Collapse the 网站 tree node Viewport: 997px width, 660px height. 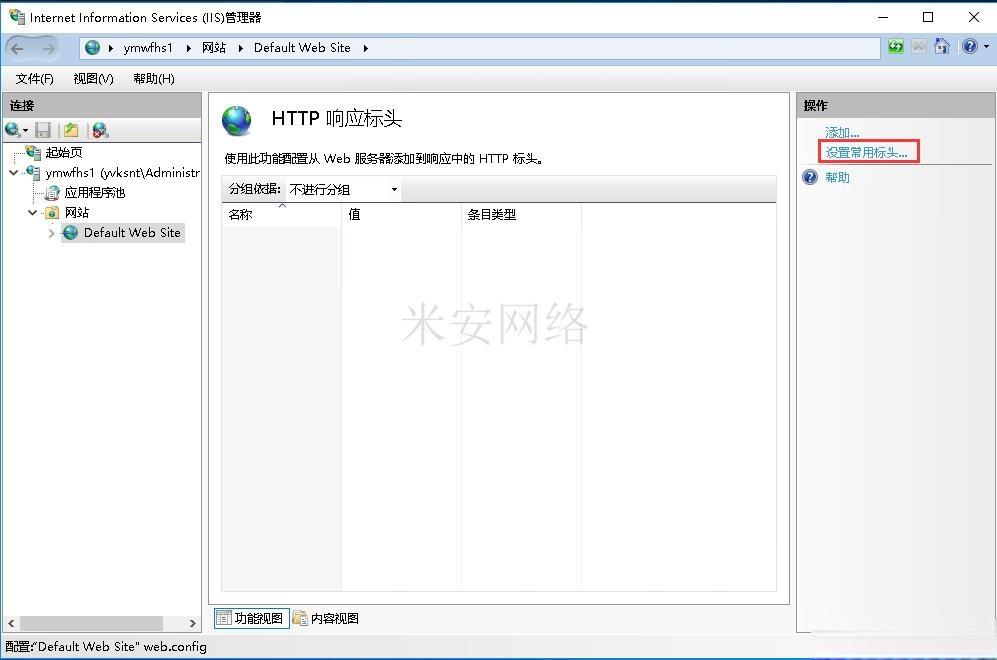pyautogui.click(x=32, y=212)
